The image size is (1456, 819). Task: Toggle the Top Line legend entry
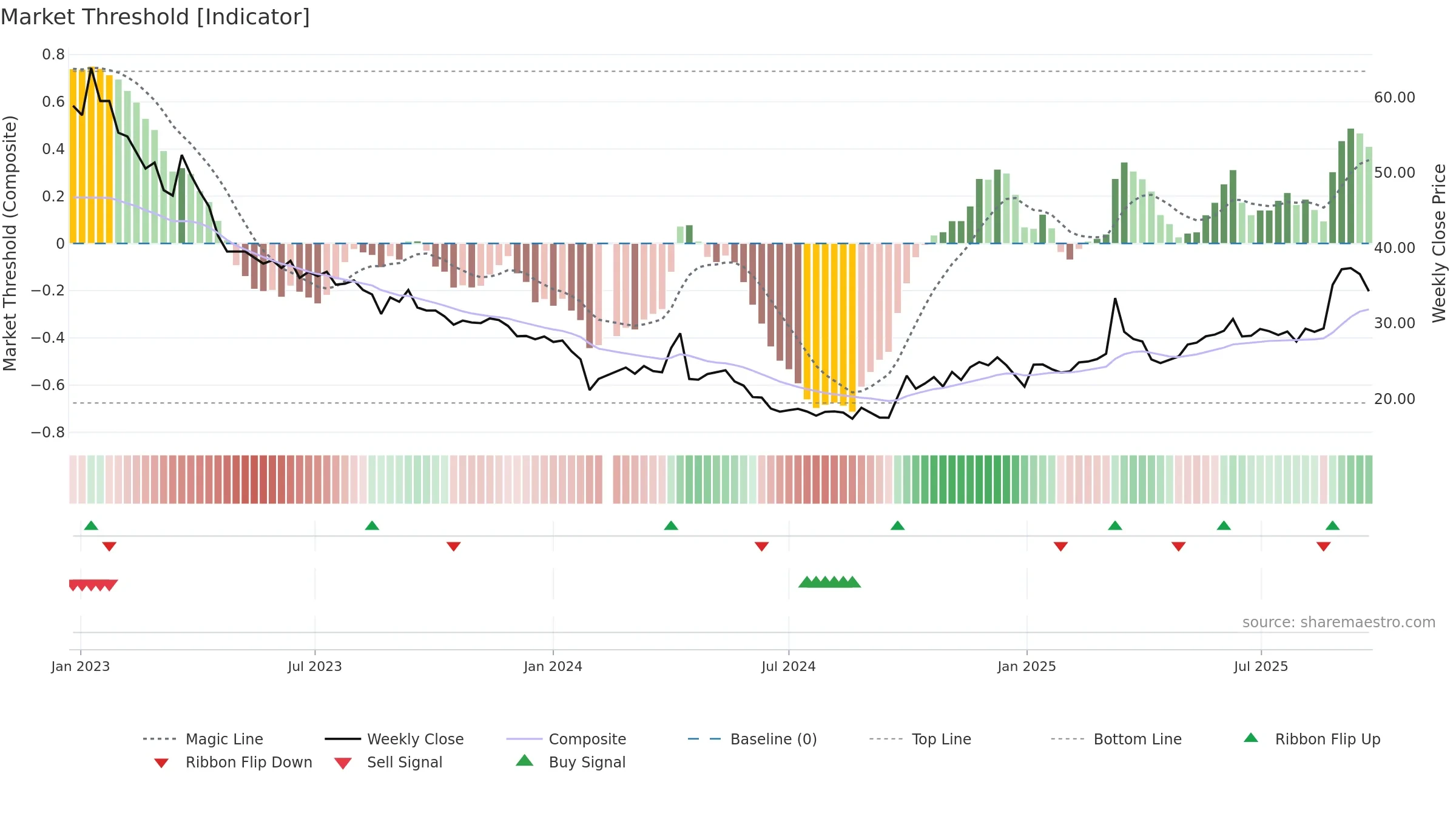[x=920, y=739]
